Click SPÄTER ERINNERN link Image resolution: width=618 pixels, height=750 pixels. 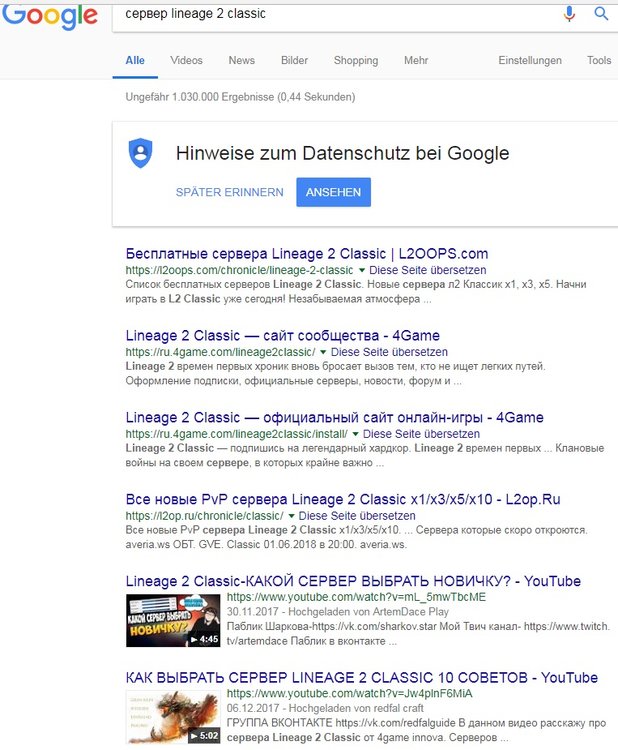(x=230, y=192)
